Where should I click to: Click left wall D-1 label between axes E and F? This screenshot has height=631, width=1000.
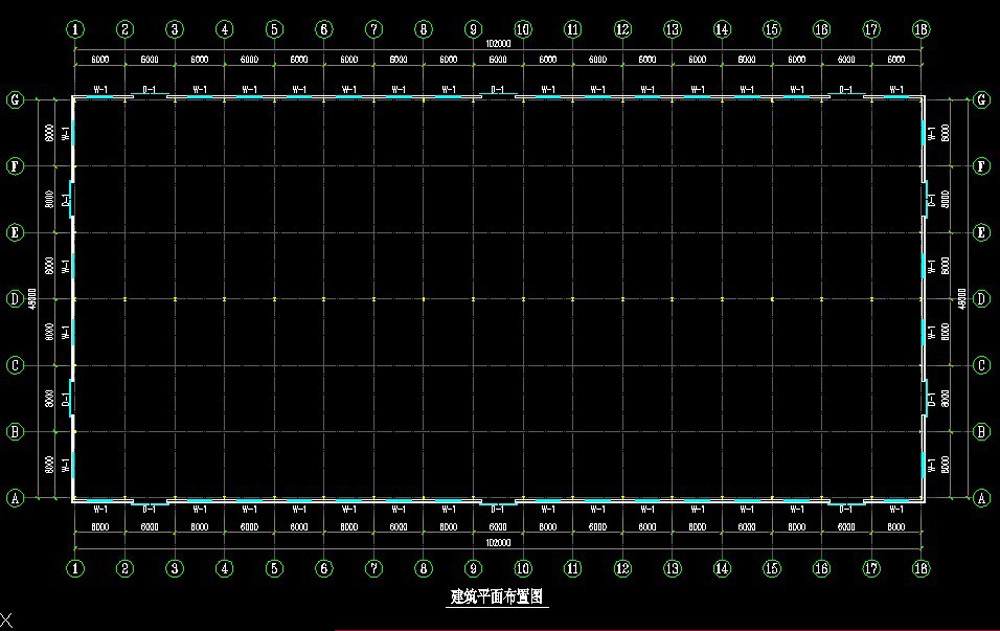(x=66, y=200)
